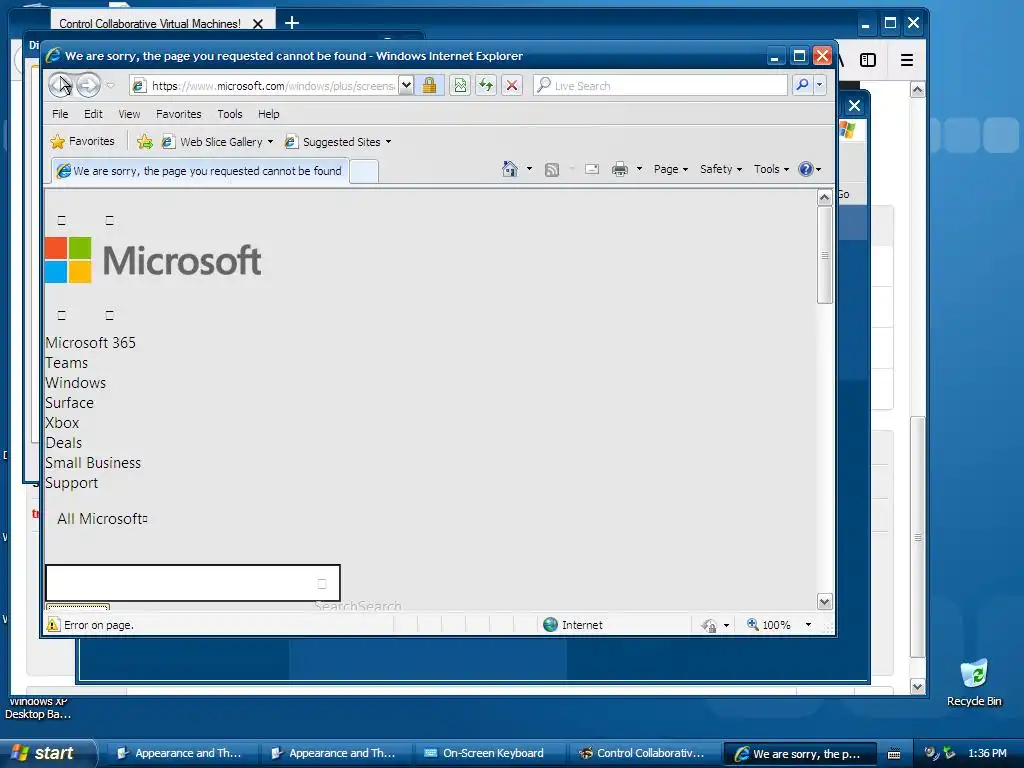Expand search provider options dropdown
Image resolution: width=1024 pixels, height=768 pixels.
coord(820,85)
